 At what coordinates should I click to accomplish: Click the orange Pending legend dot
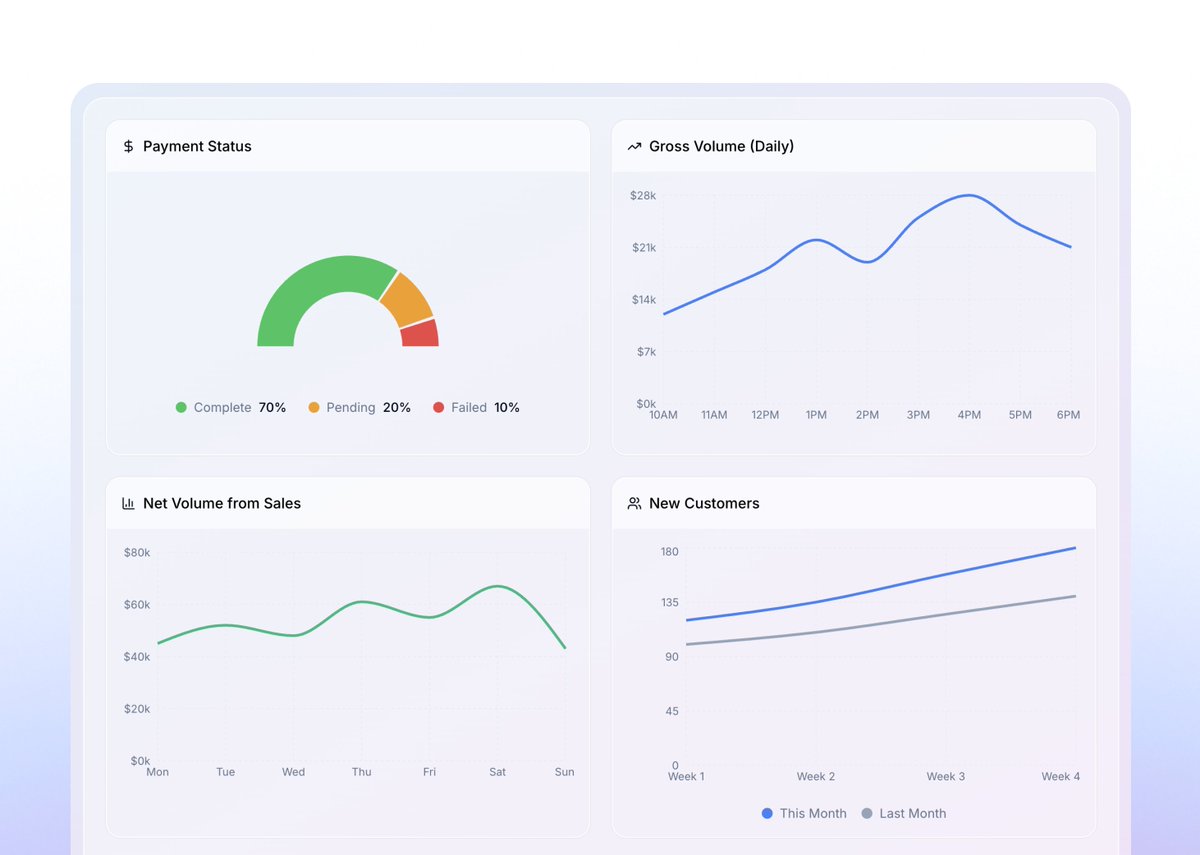pos(314,408)
